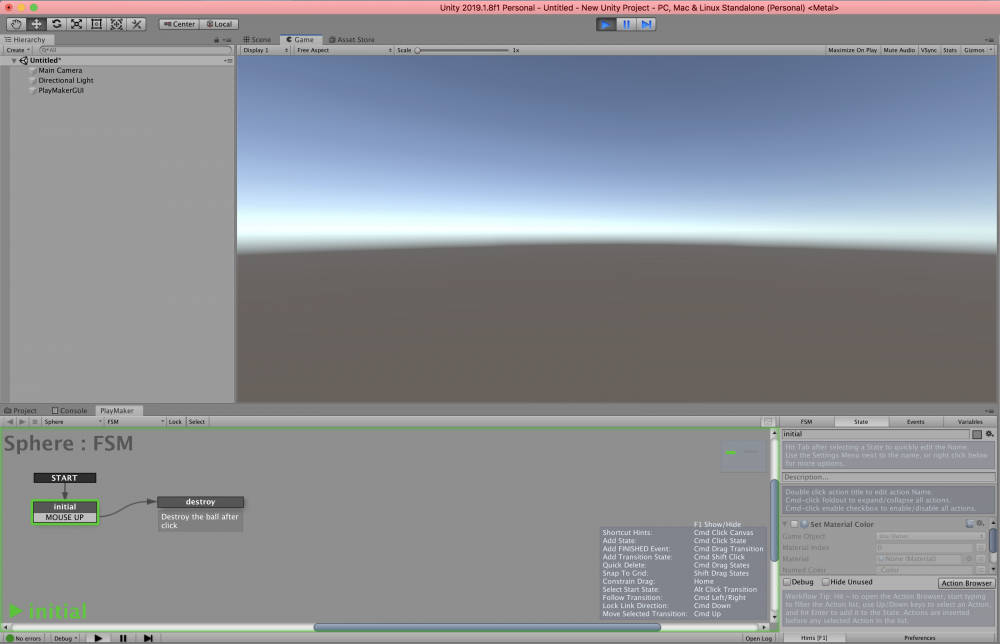This screenshot has width=1000, height=644.
Task: Open the Gizmos dropdown
Action: click(978, 50)
